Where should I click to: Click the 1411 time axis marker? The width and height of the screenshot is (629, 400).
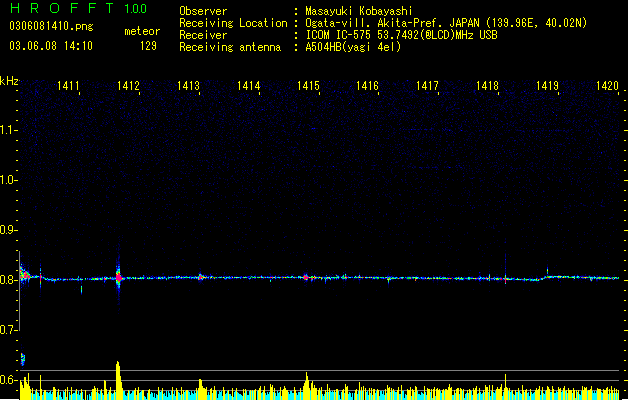[68, 85]
